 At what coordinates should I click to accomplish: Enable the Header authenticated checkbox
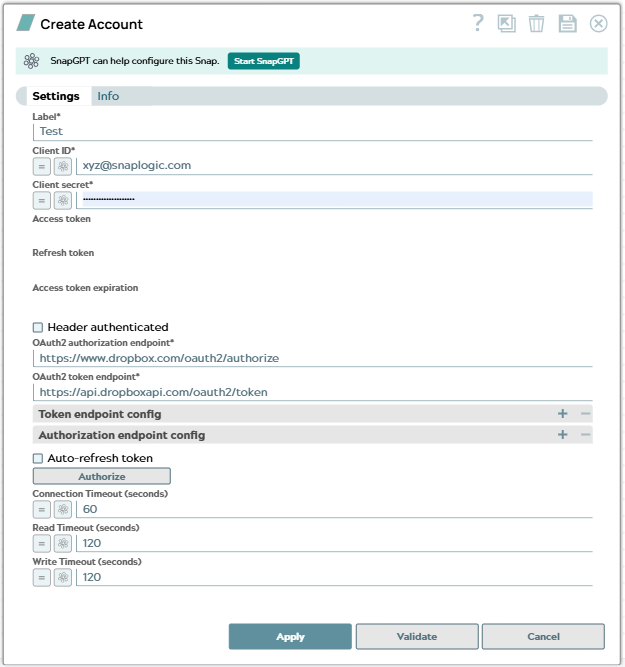coord(38,327)
